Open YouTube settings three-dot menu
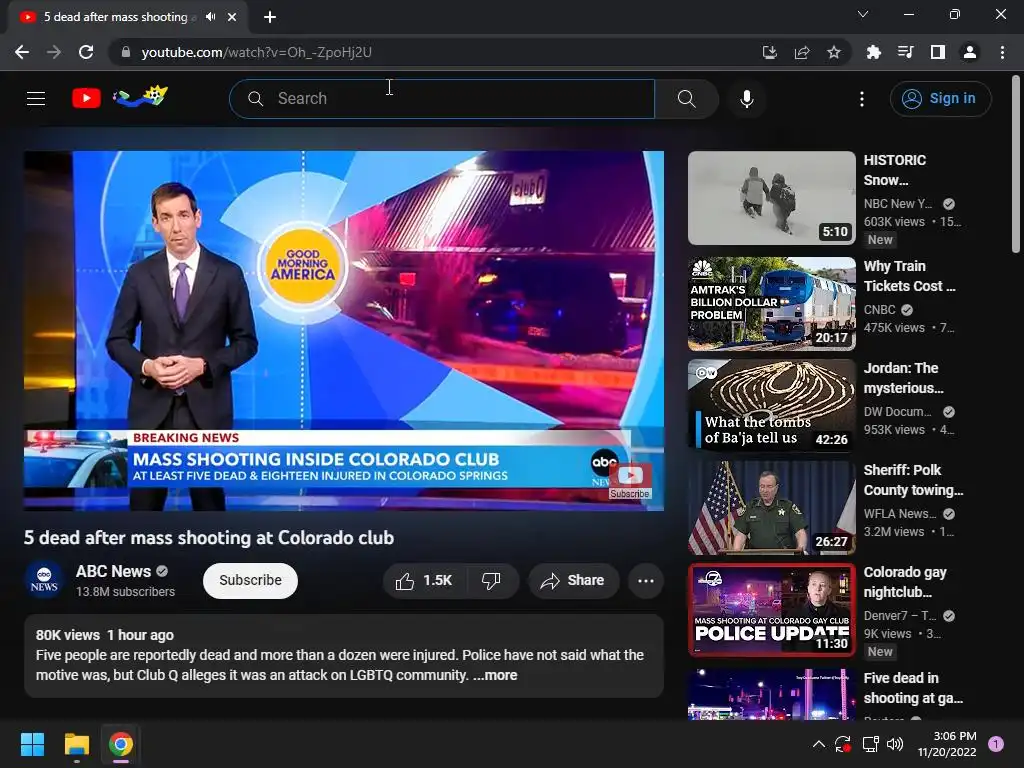The width and height of the screenshot is (1024, 768). coord(861,99)
